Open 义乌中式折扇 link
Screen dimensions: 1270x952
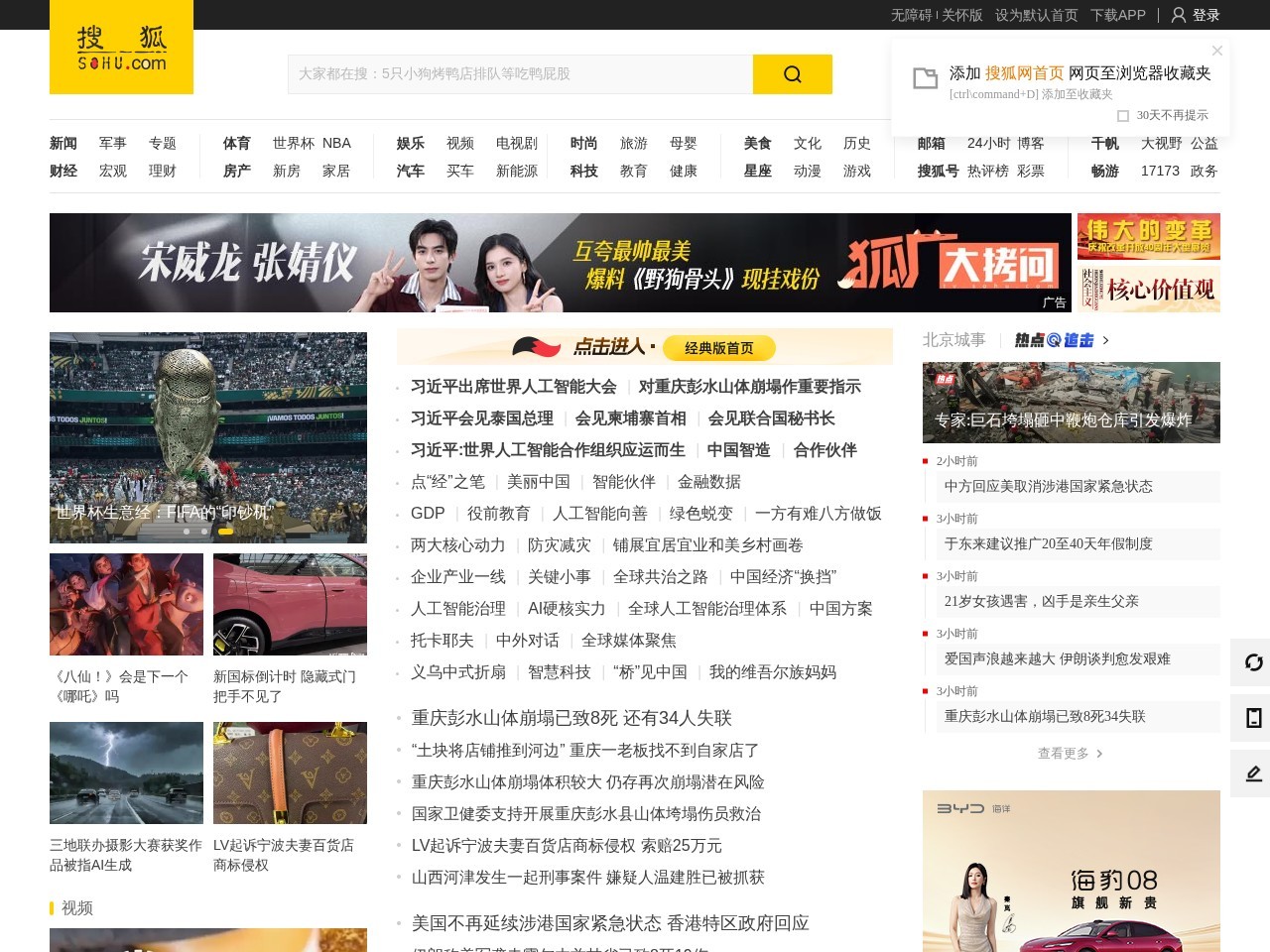(458, 672)
